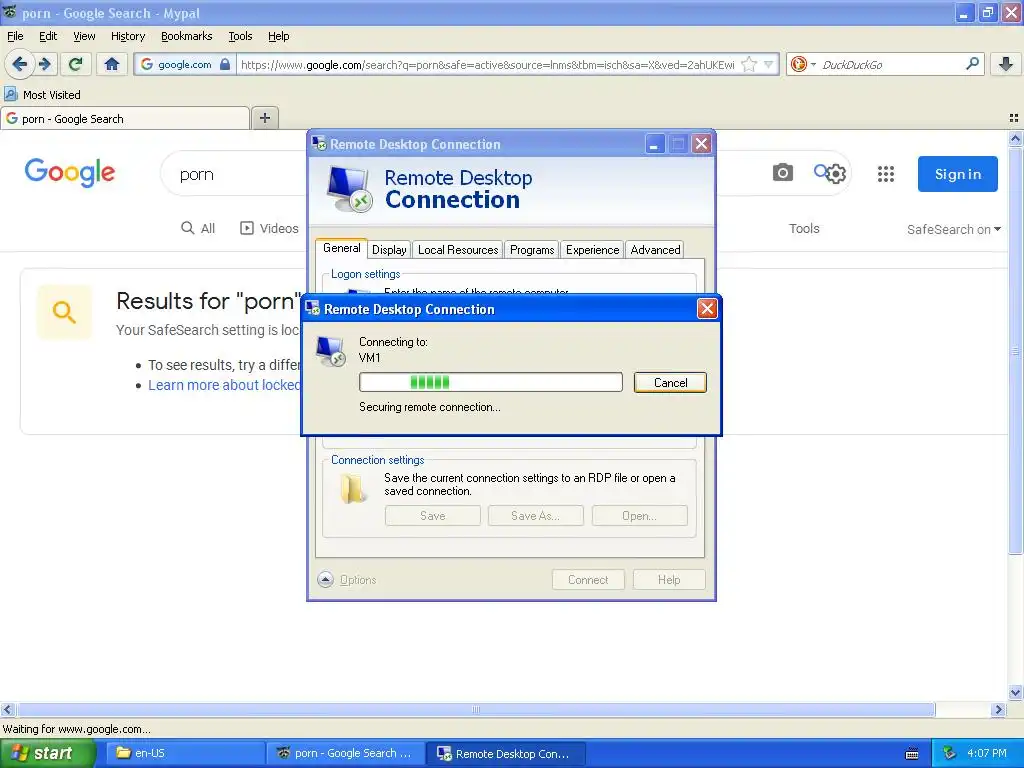Expand the SafeSearch on dropdown
This screenshot has width=1024, height=768.
click(953, 229)
